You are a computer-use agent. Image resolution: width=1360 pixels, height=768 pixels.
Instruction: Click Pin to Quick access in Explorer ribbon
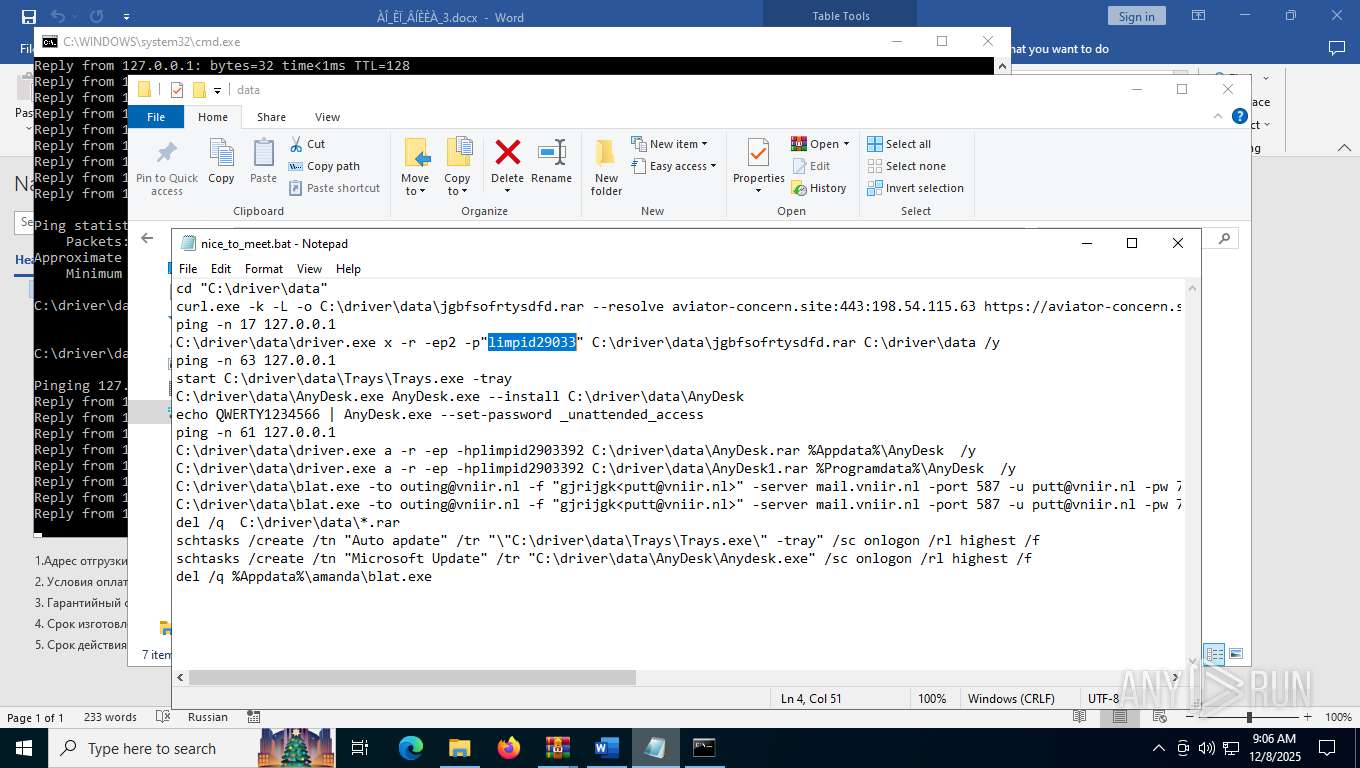(x=167, y=167)
